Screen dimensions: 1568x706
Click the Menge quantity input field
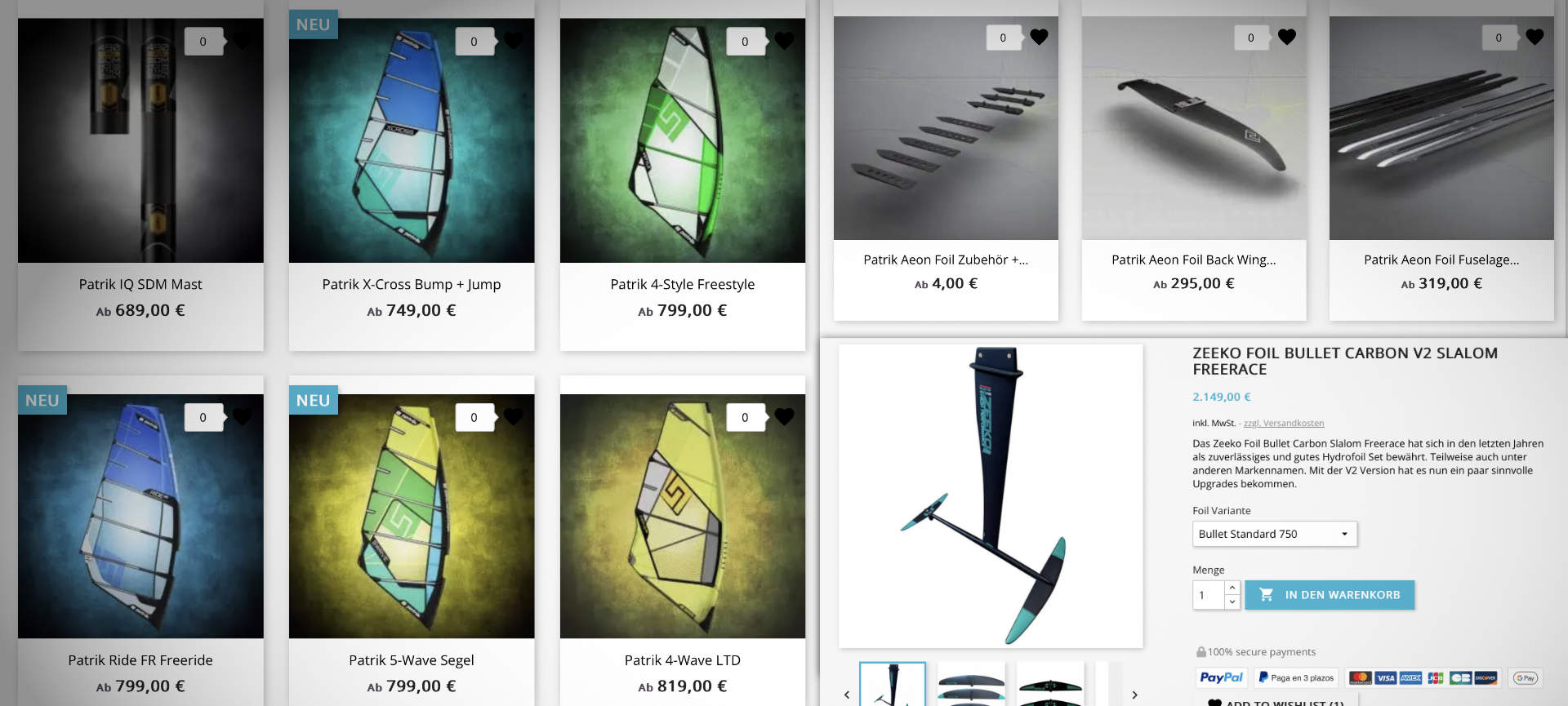point(1209,595)
